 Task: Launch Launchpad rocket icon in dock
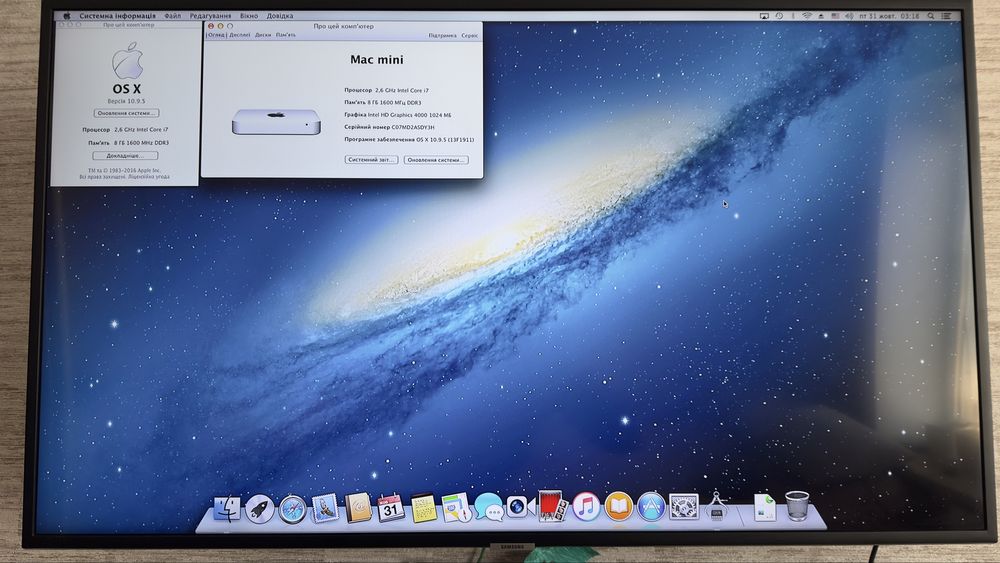260,509
